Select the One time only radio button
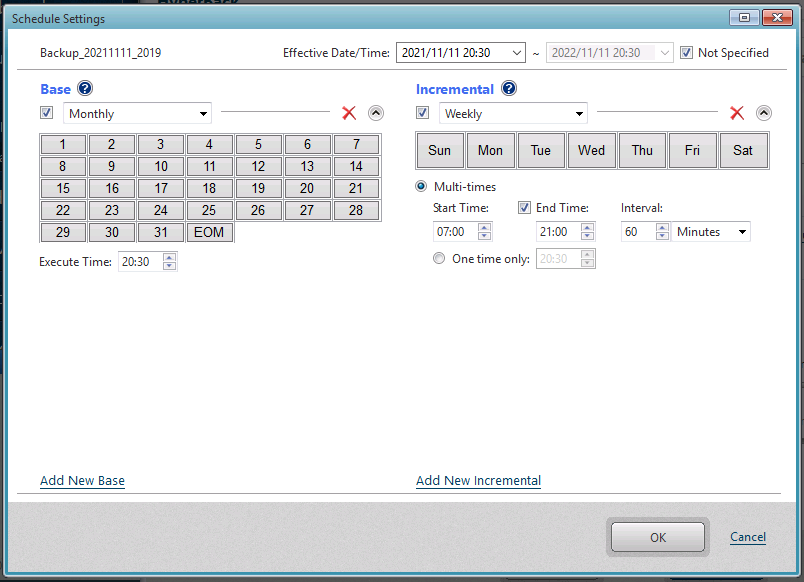Viewport: 804px width, 582px height. tap(440, 259)
